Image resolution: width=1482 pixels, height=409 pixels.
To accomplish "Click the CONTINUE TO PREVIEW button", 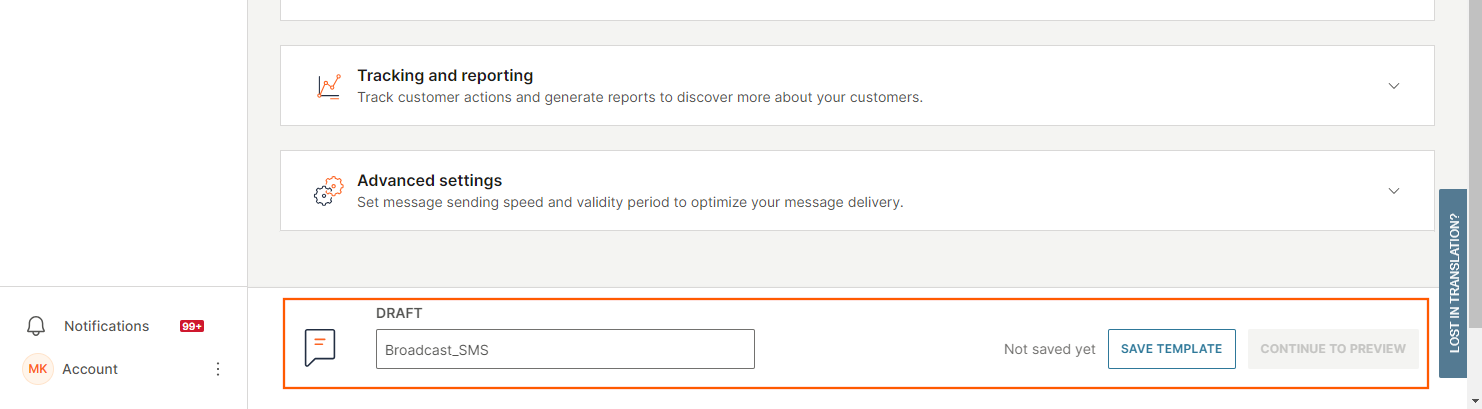I will (1332, 349).
